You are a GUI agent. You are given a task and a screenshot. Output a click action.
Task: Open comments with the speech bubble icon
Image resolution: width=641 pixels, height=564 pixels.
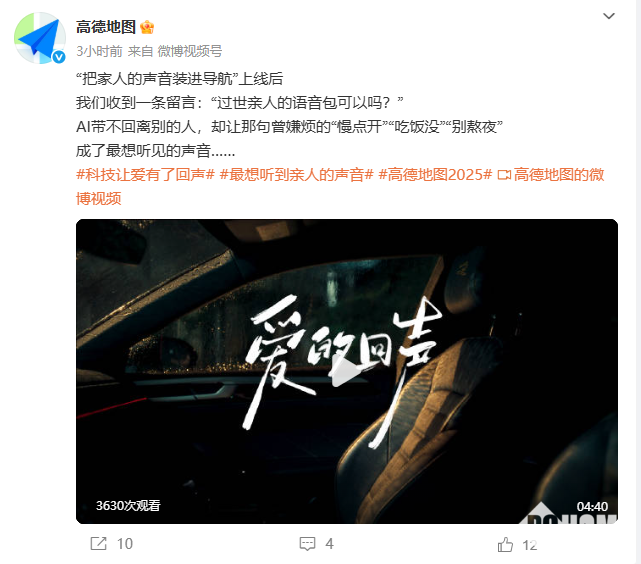(x=307, y=544)
